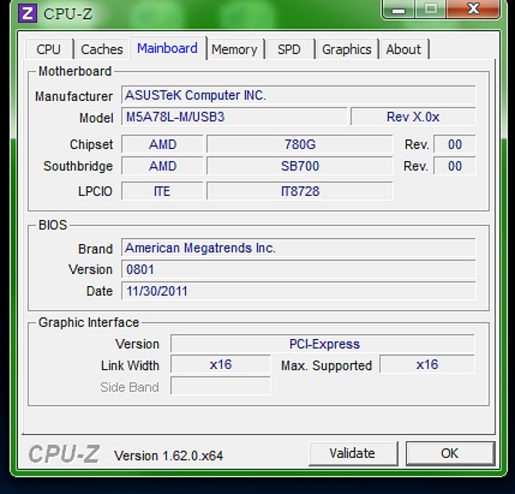Click the Link Width x16 value
The width and height of the screenshot is (515, 494).
click(220, 364)
